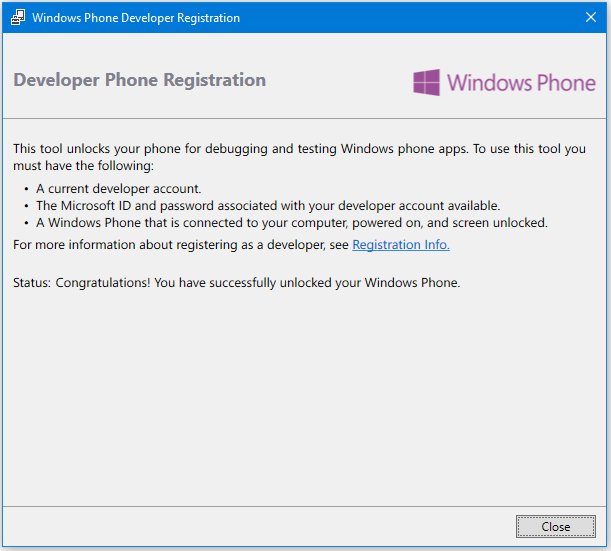
Task: Click empty area below status message
Action: pos(304,394)
